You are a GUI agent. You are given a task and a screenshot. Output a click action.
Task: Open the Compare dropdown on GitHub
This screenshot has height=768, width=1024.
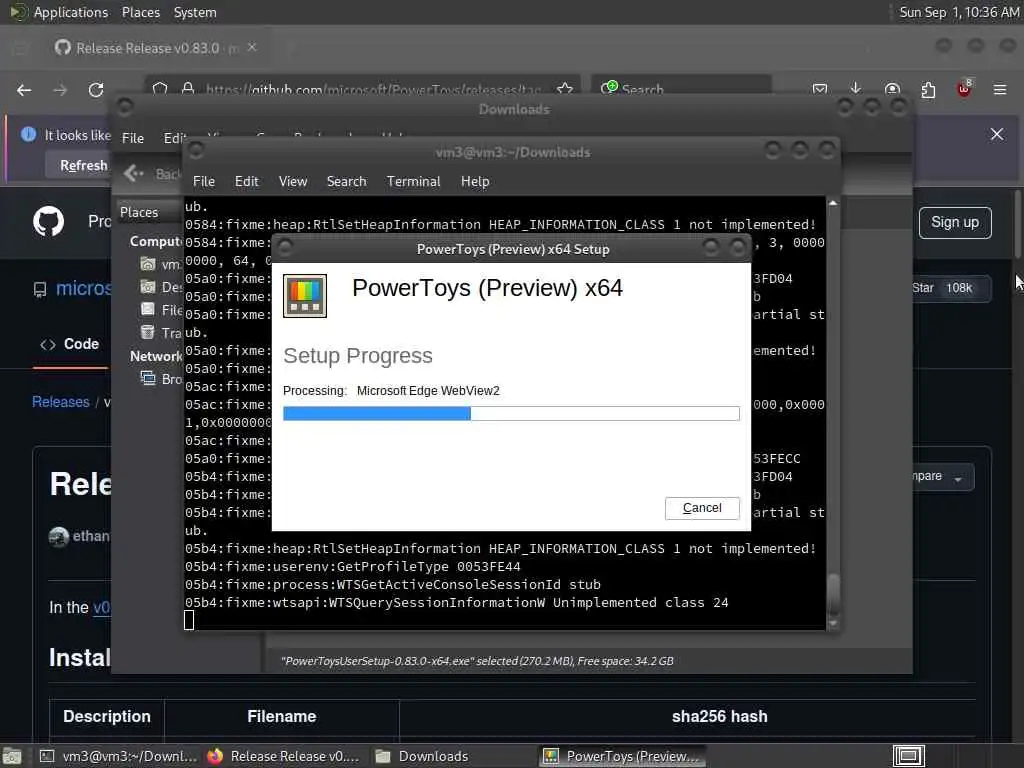[944, 477]
